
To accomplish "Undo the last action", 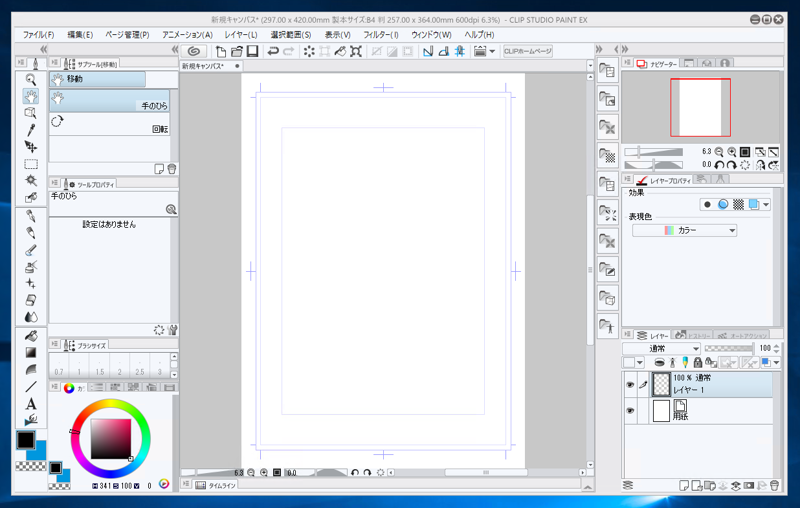I will pos(273,51).
